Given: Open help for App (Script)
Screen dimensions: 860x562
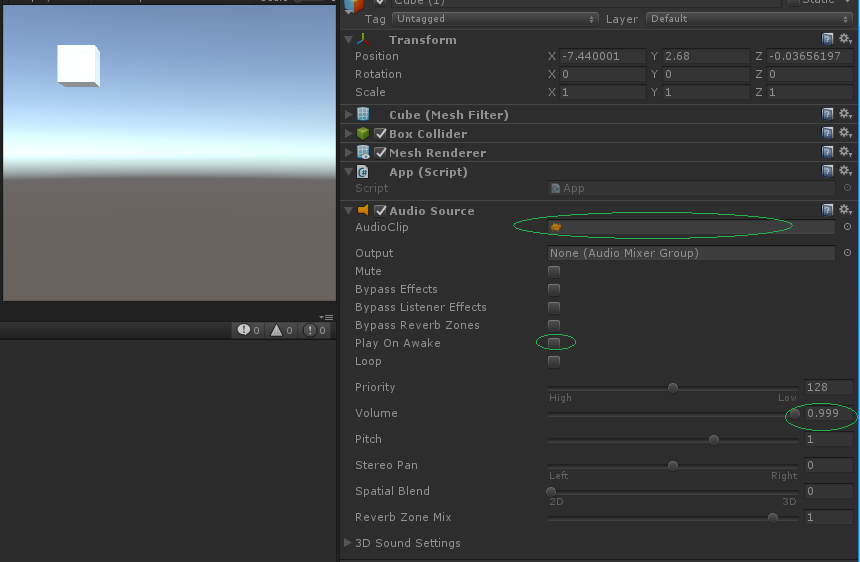Looking at the screenshot, I should tap(827, 171).
